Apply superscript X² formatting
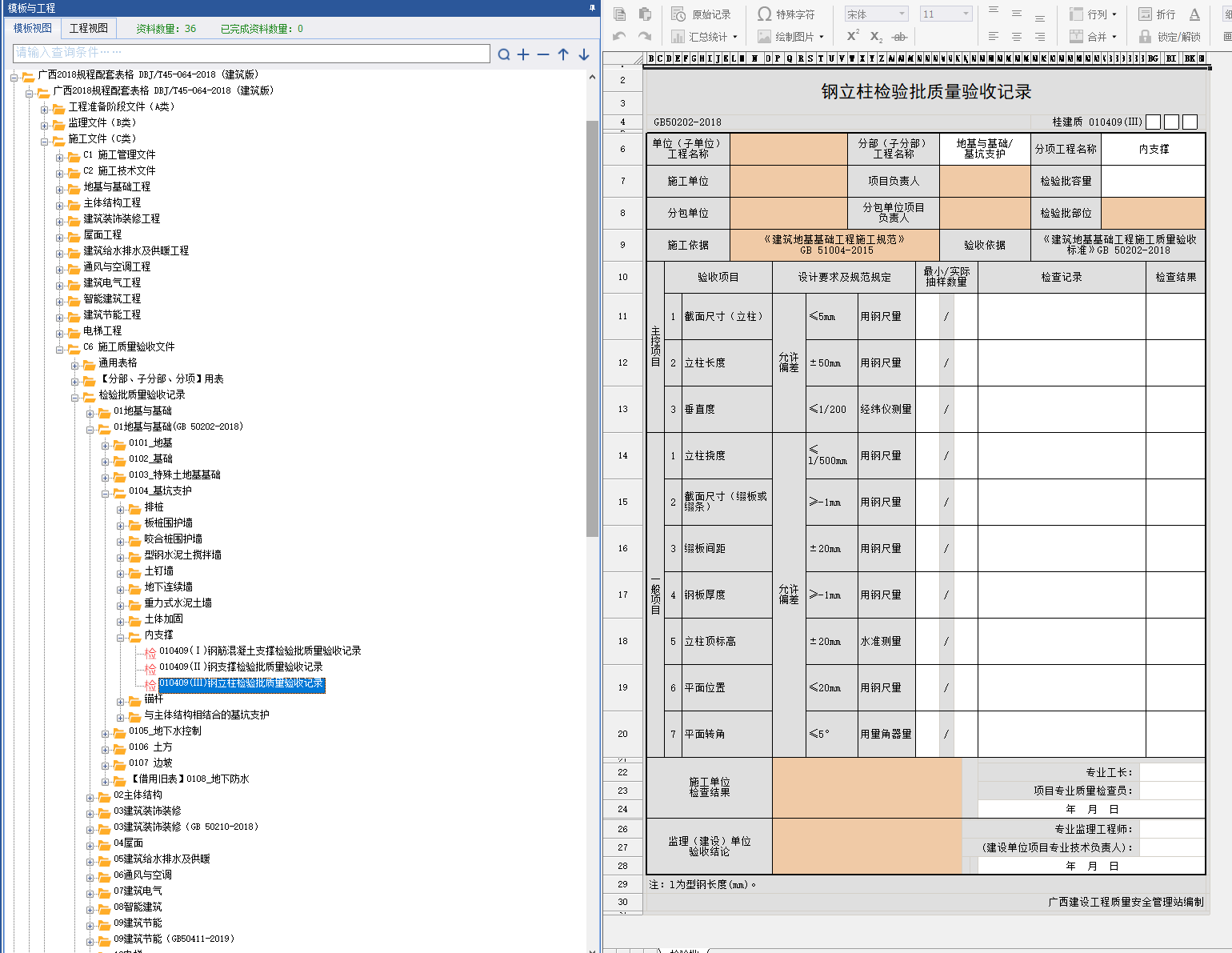The height and width of the screenshot is (953, 1232). (853, 36)
